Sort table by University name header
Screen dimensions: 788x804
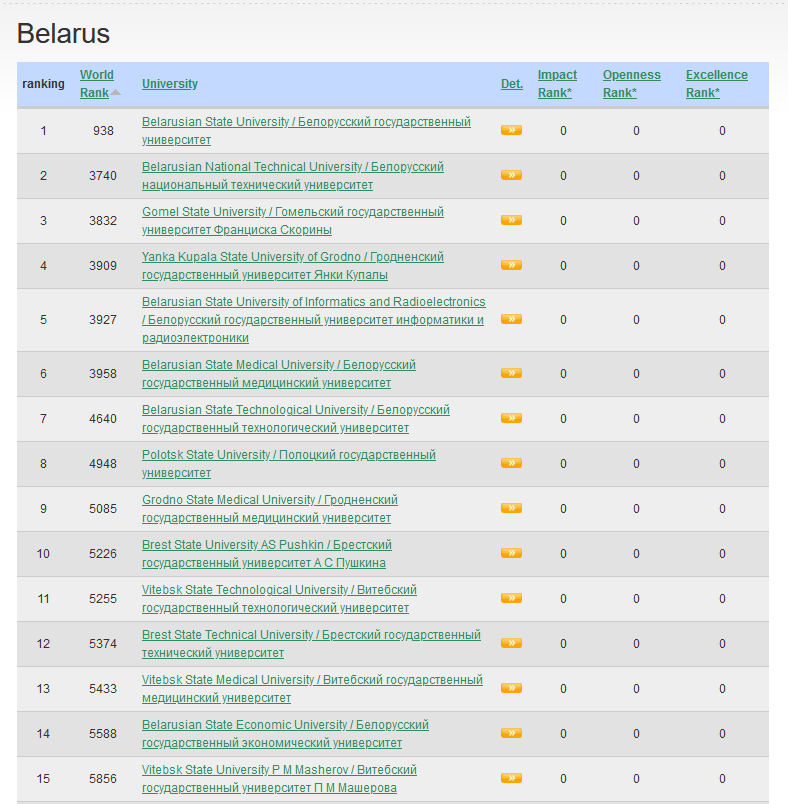pos(170,84)
